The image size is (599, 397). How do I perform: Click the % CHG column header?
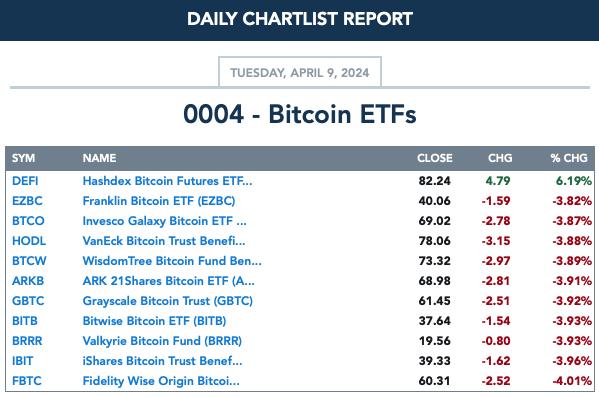coord(569,158)
